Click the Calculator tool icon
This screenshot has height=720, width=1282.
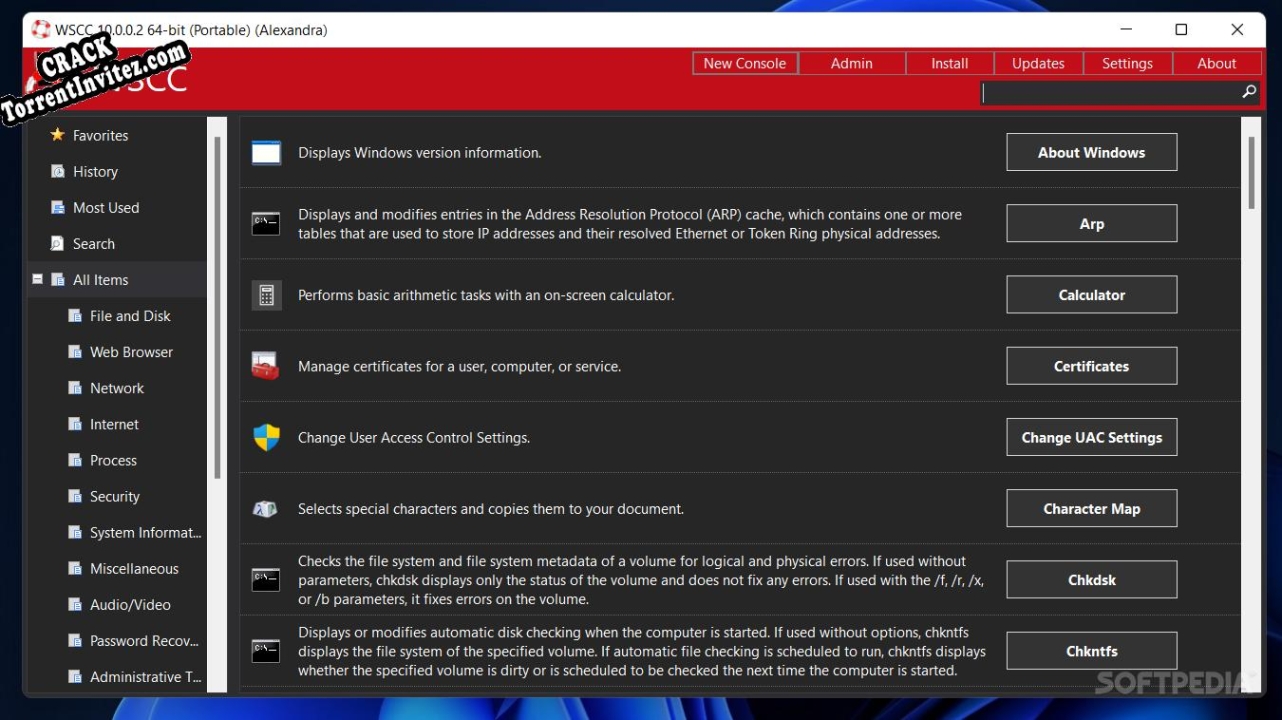coord(266,294)
